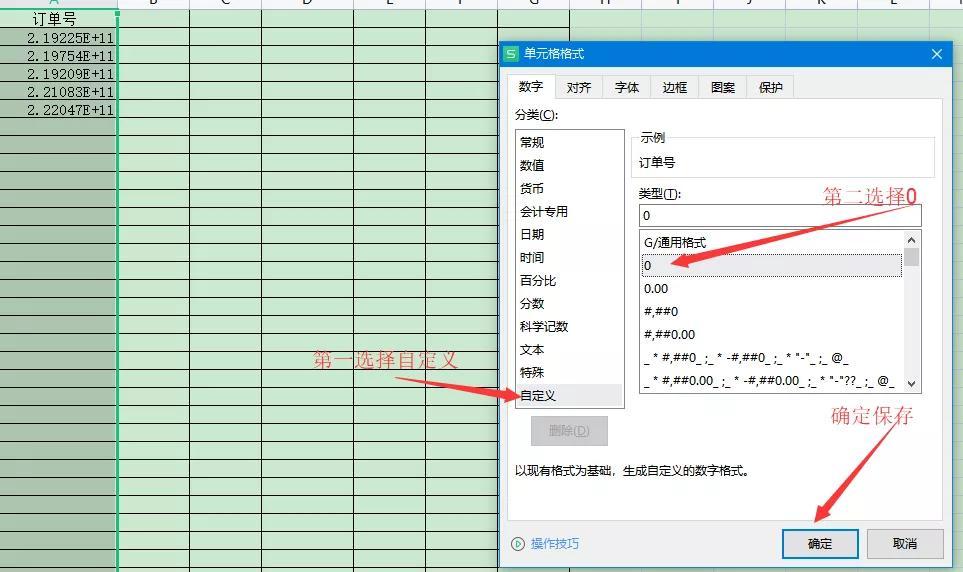Select the 文本 category

click(x=569, y=350)
